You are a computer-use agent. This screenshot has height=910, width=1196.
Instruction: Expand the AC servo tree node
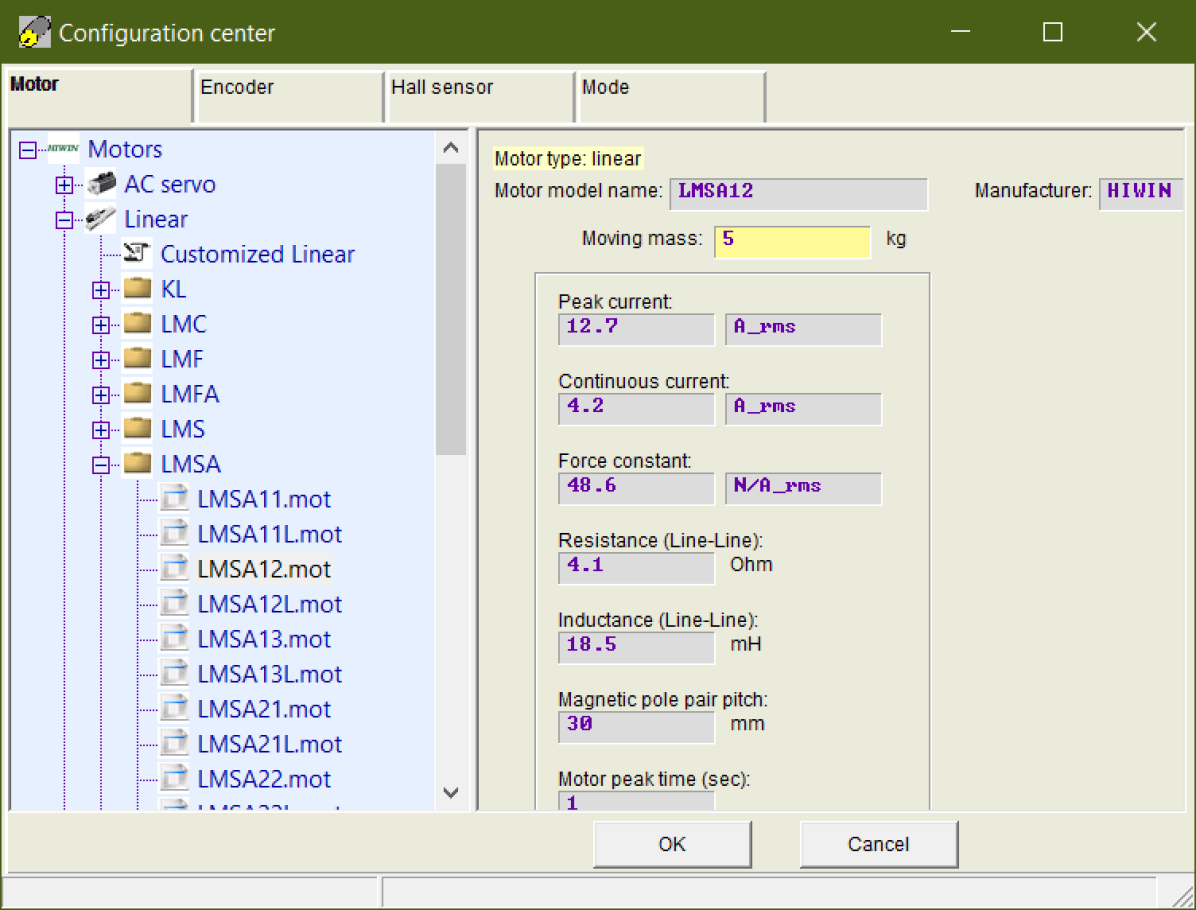tap(64, 185)
